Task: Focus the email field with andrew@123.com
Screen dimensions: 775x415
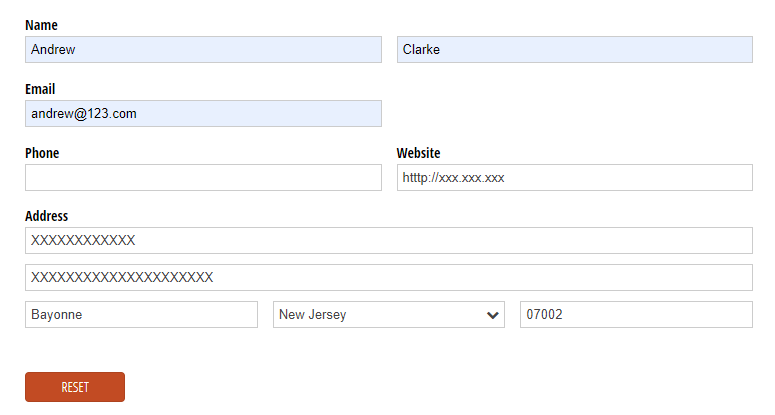Action: pos(203,114)
